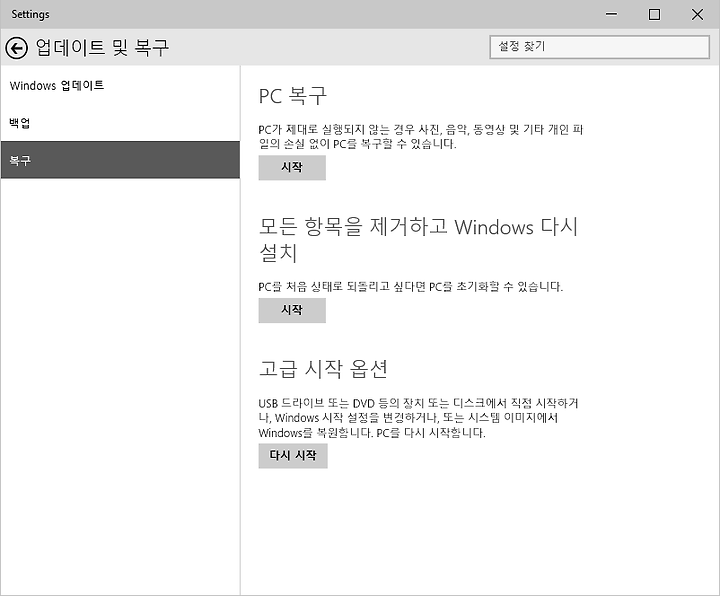Select 복구 in the sidebar
The width and height of the screenshot is (720, 596).
[120, 160]
